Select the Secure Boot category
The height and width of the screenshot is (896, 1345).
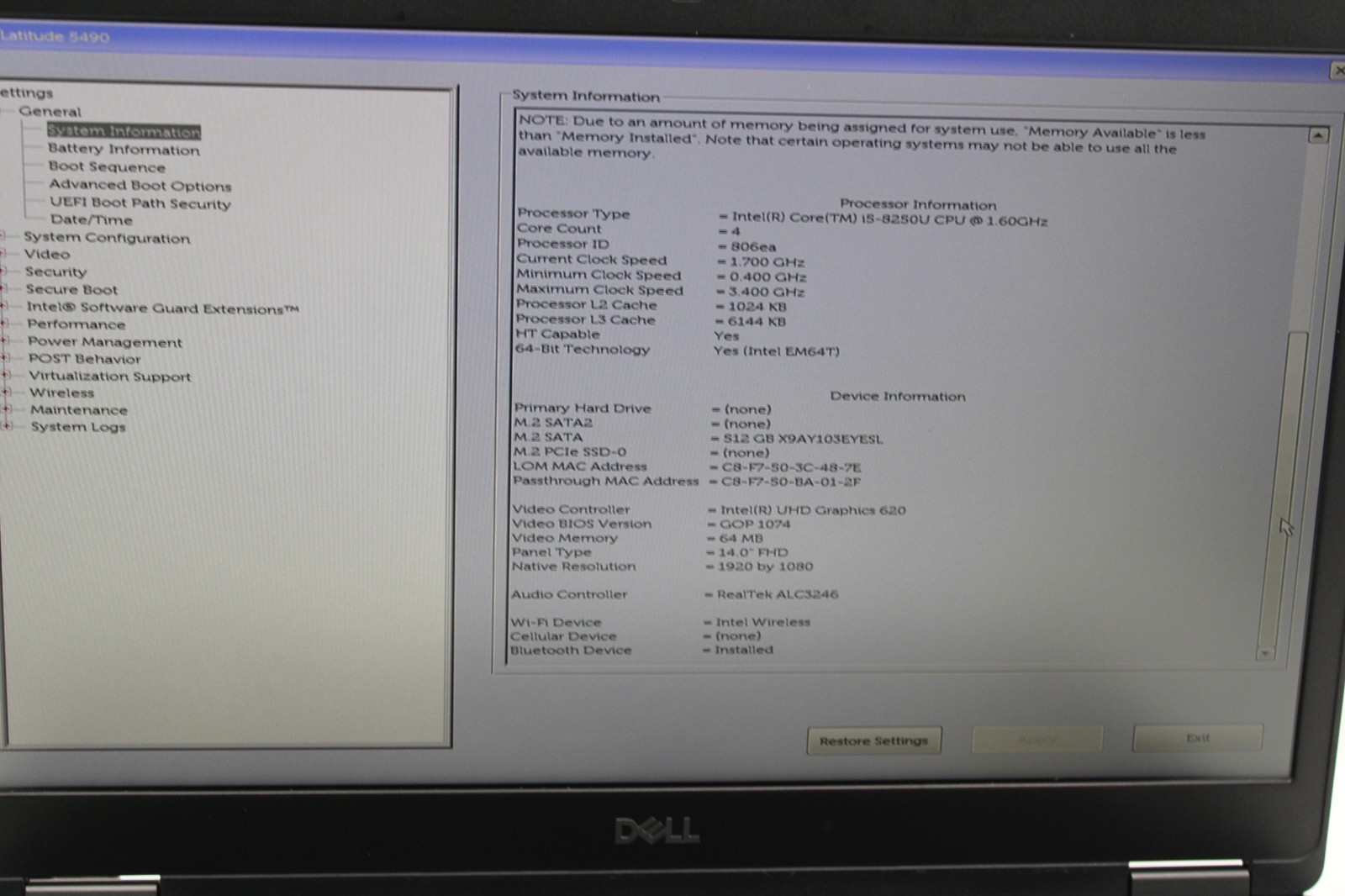71,290
